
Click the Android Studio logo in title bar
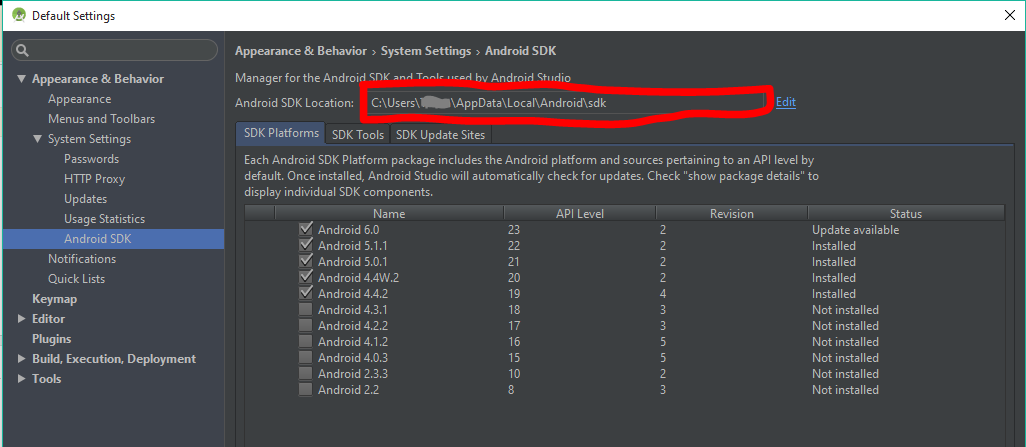[x=18, y=15]
